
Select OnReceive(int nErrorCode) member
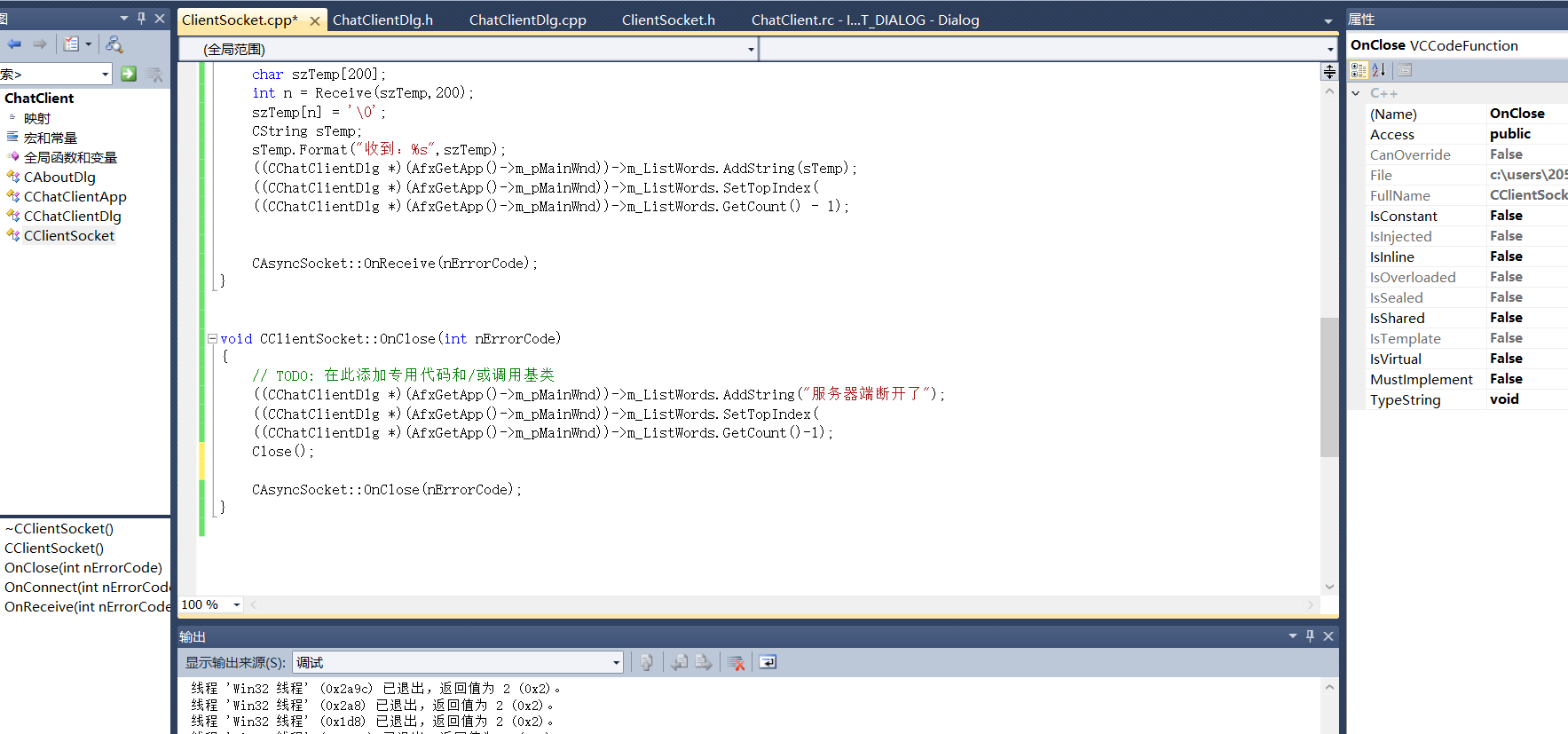click(x=86, y=607)
